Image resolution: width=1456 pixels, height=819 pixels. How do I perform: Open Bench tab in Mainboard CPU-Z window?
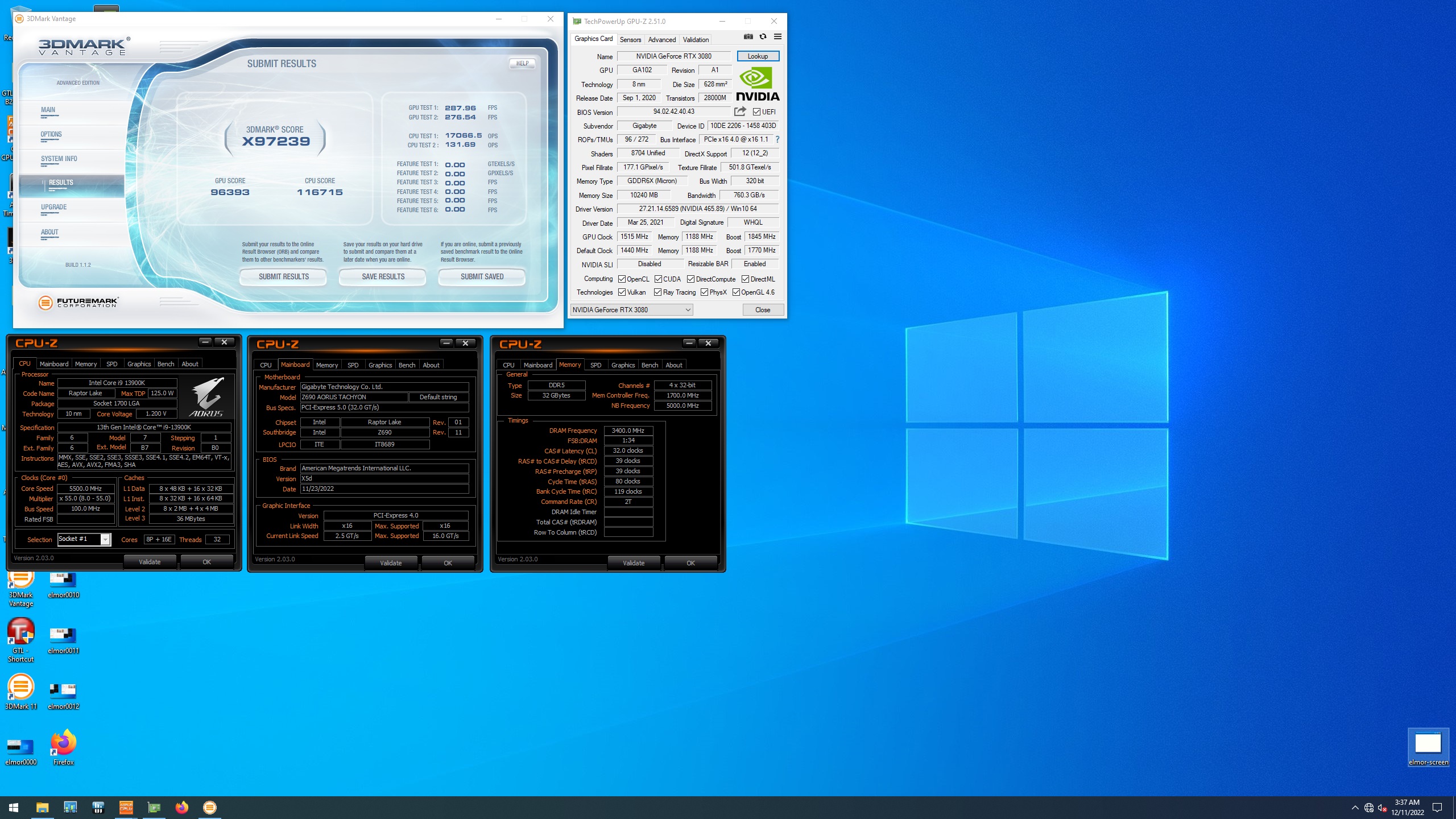(407, 365)
